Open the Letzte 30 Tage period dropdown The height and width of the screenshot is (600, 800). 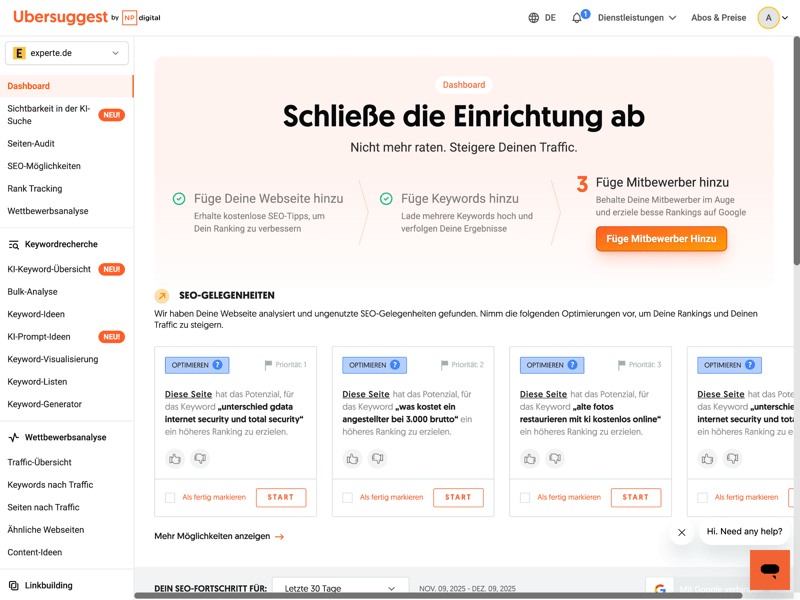click(x=340, y=588)
